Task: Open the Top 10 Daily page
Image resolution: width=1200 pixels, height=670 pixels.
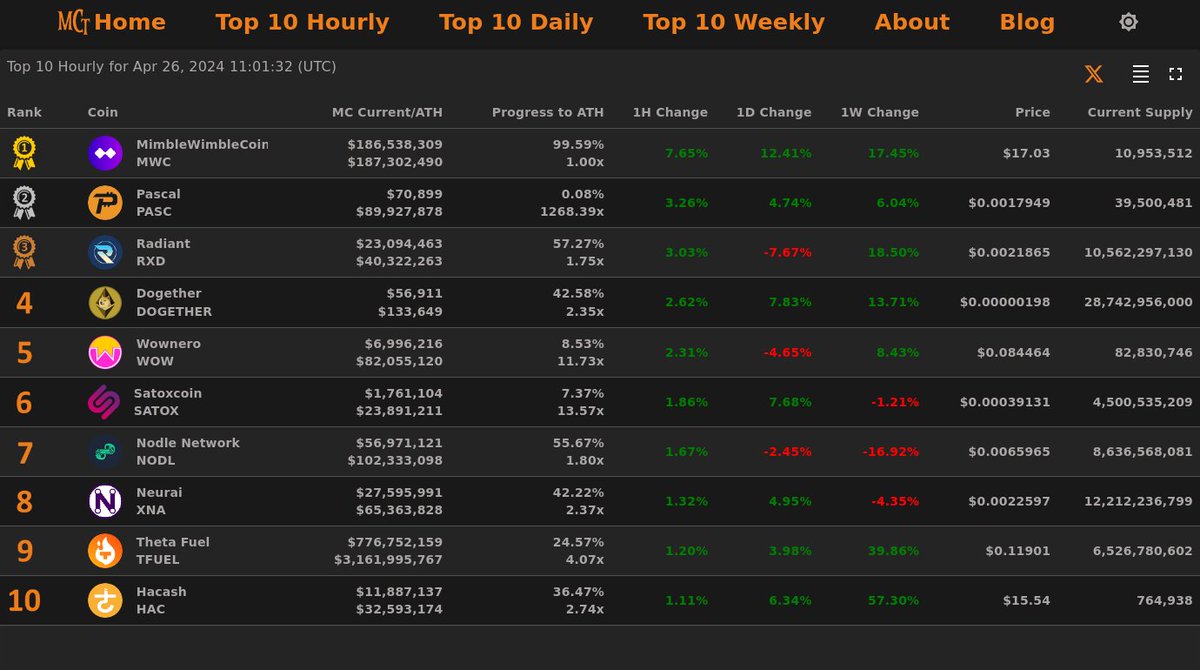Action: coord(516,22)
